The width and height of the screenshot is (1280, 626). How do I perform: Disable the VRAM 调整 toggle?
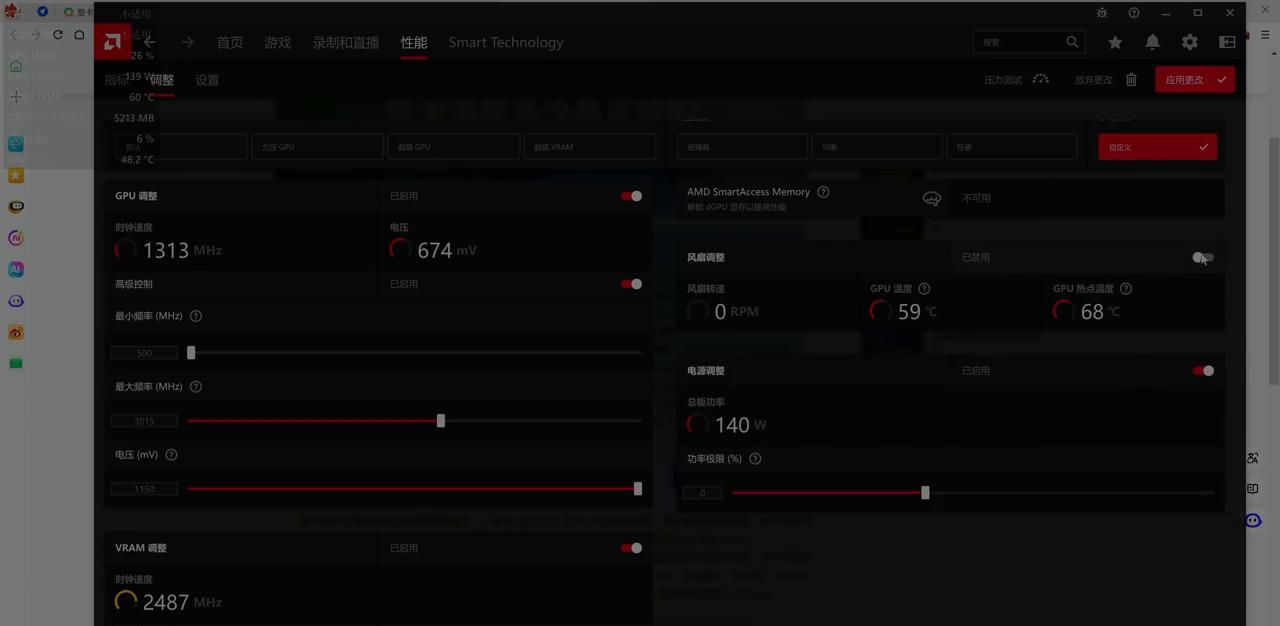[x=631, y=548]
